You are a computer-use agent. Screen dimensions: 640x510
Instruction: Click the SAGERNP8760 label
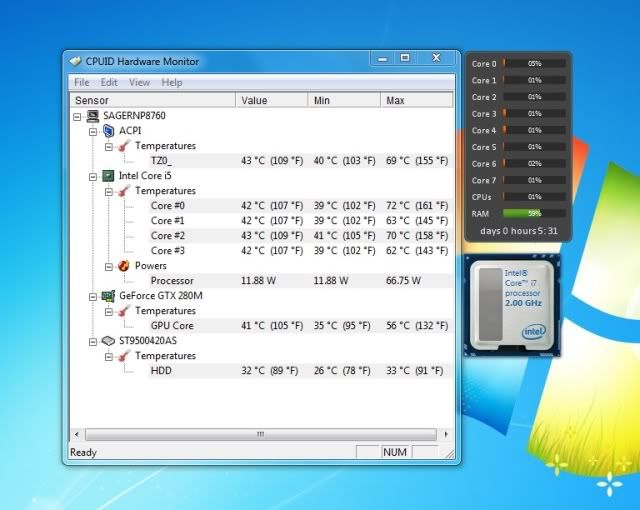coord(134,116)
